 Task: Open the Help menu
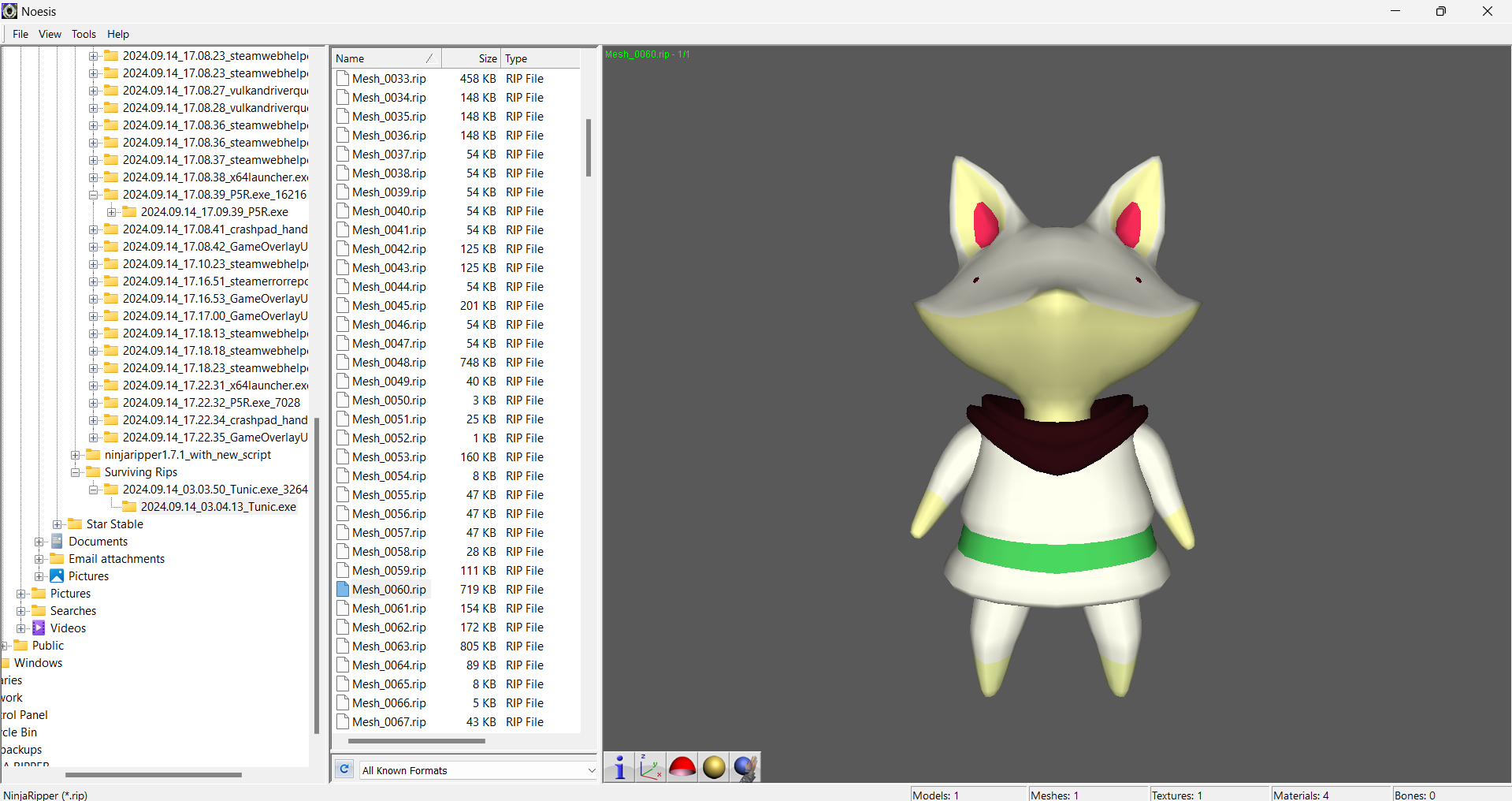click(x=118, y=34)
